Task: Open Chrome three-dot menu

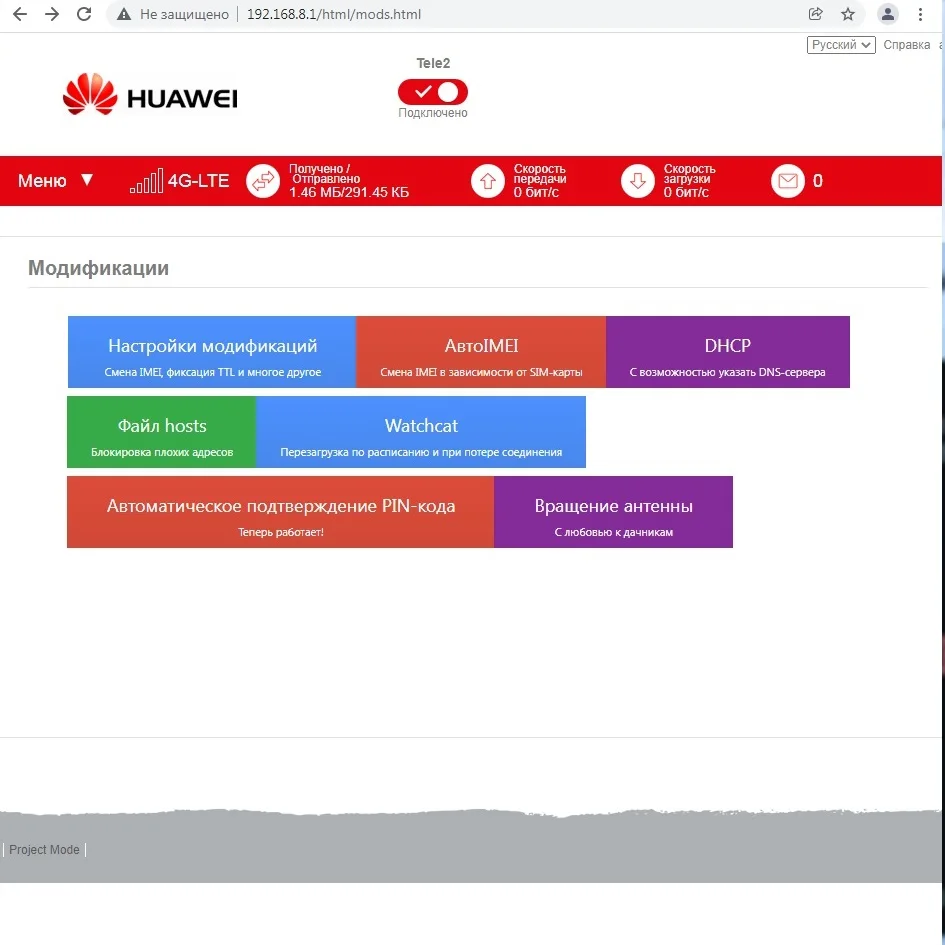Action: coord(920,14)
